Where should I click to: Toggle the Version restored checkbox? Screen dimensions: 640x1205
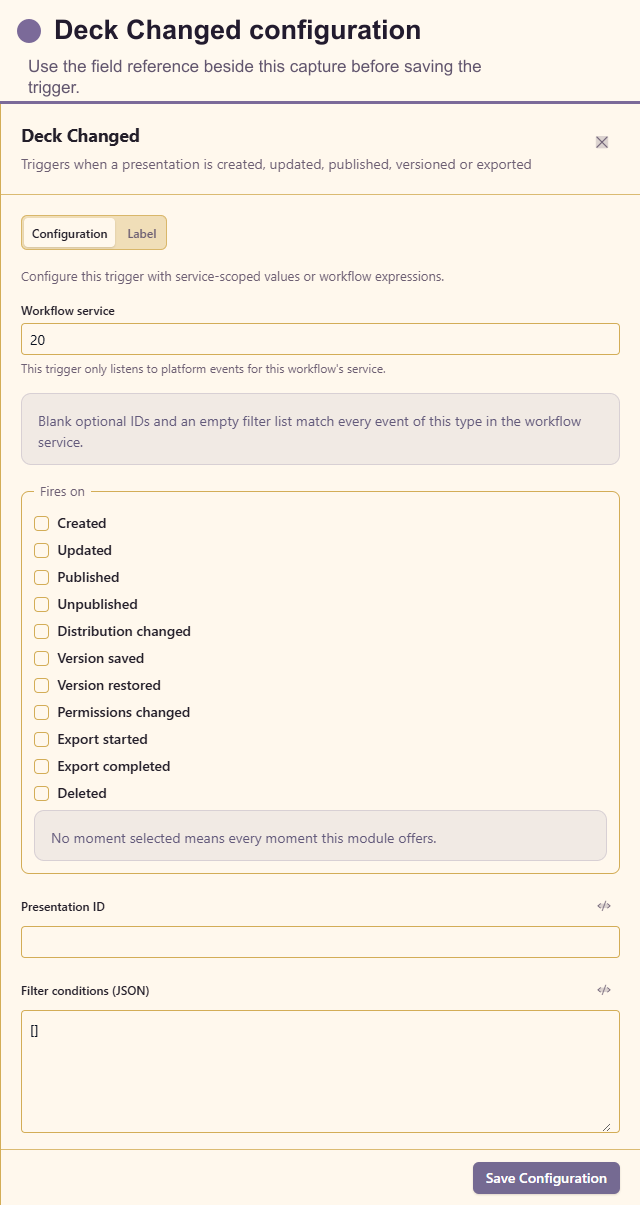(x=42, y=685)
